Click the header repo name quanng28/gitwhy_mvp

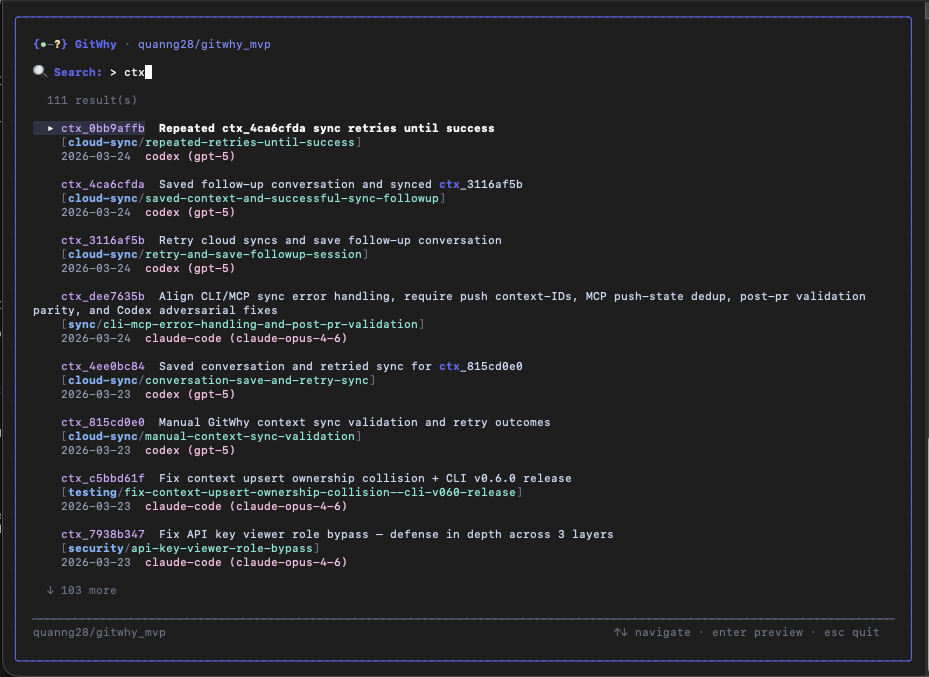(x=204, y=44)
